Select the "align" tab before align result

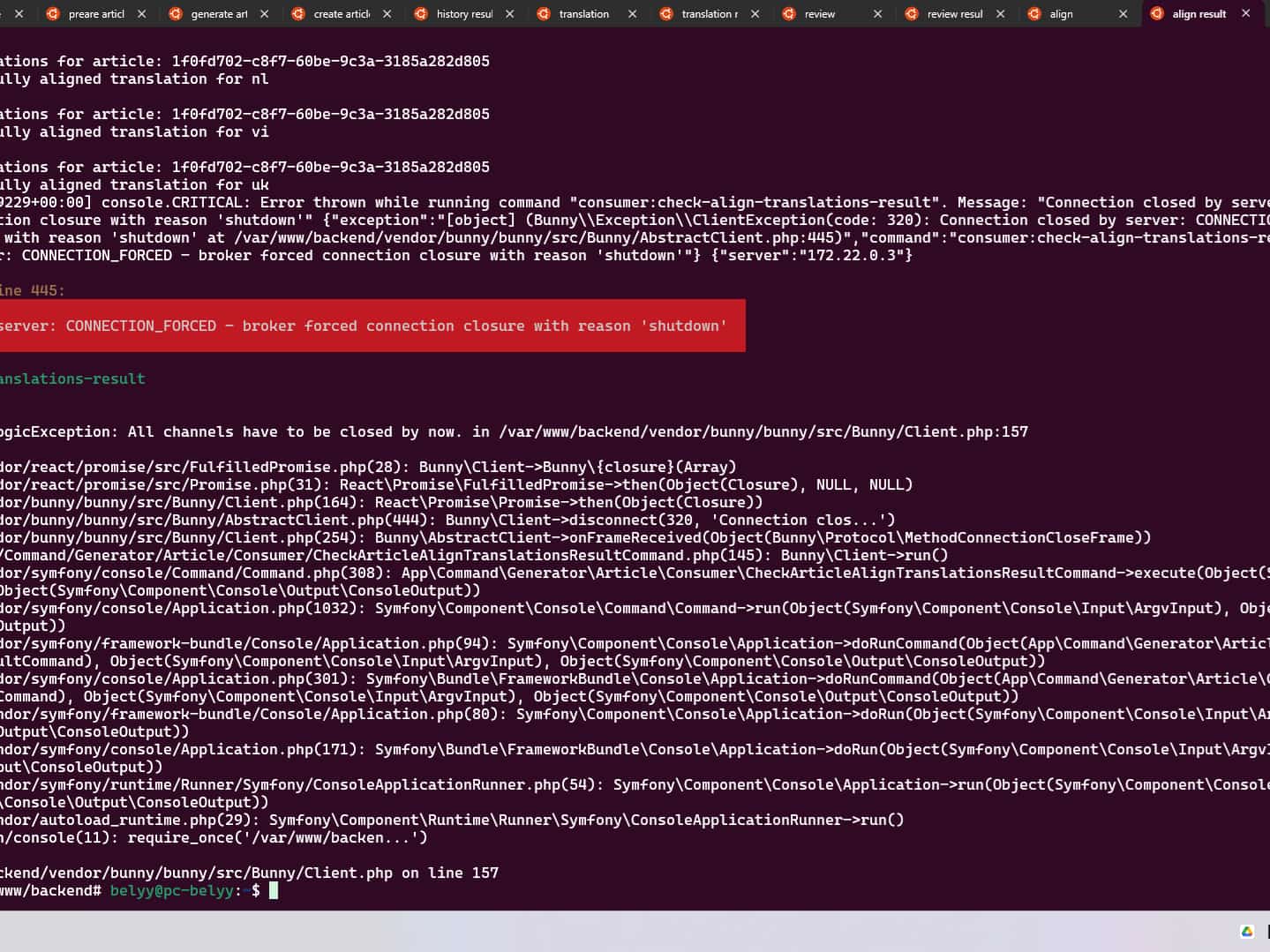1061,14
